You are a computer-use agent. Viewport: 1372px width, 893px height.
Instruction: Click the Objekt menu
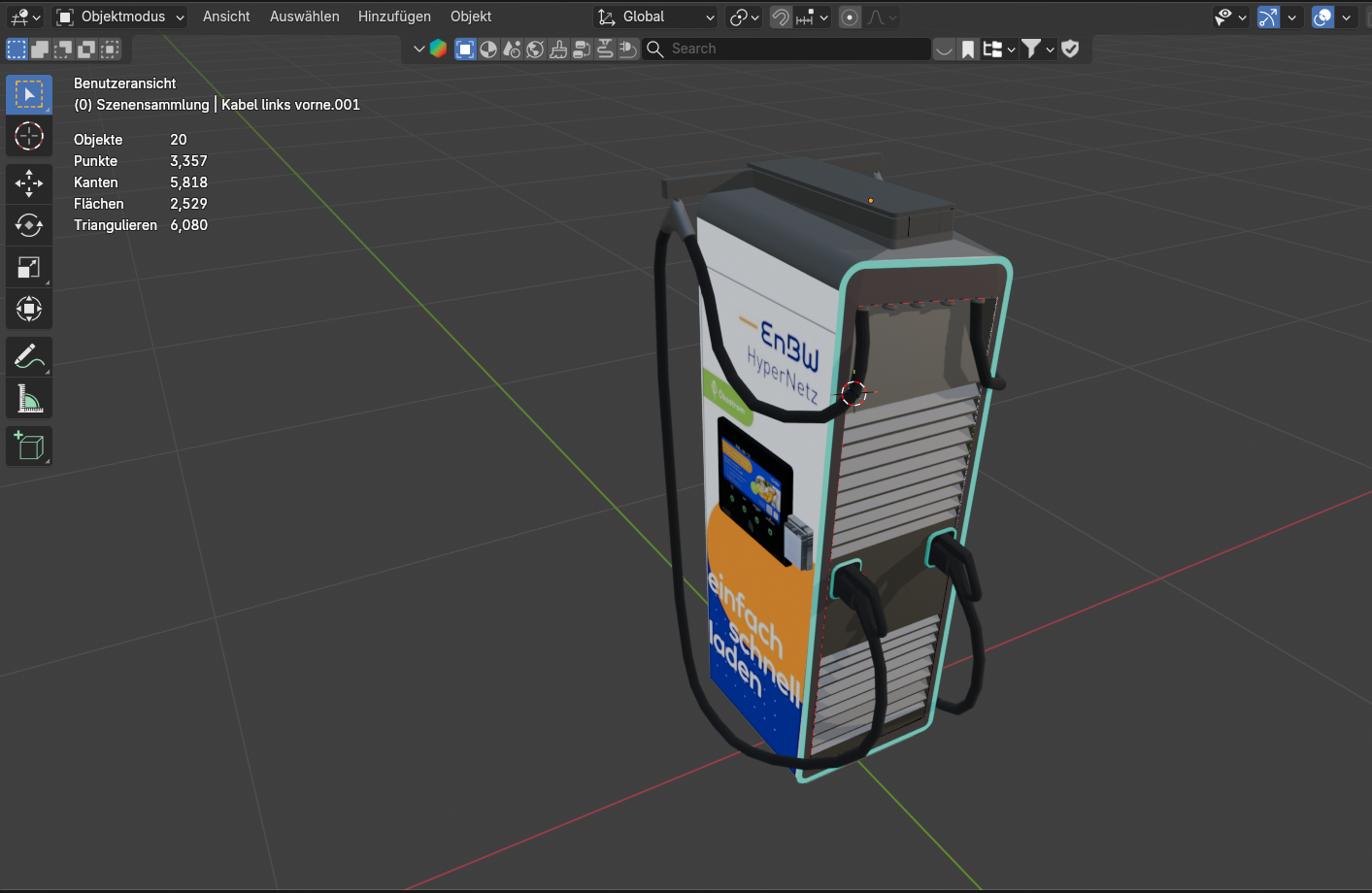pyautogui.click(x=471, y=17)
